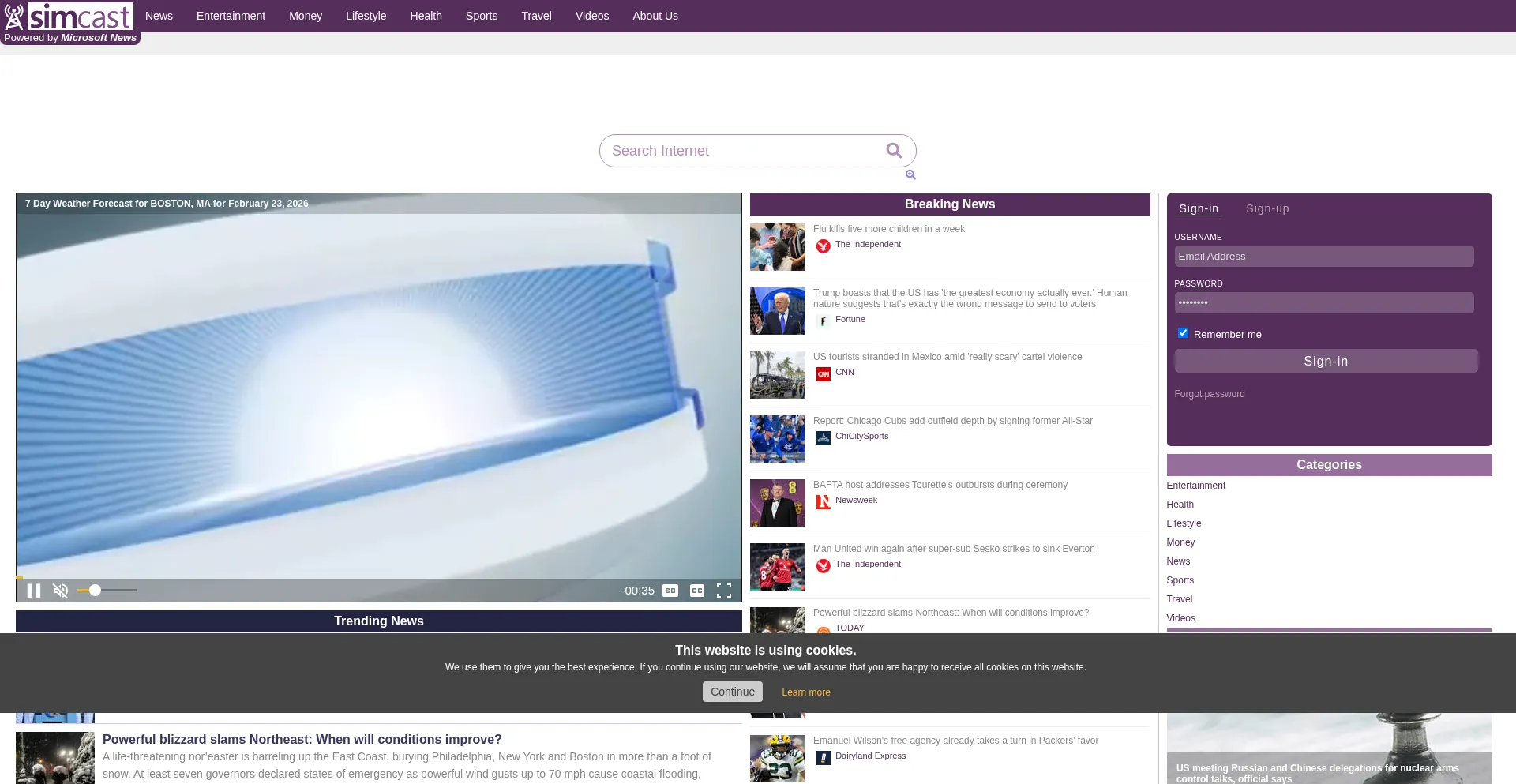Open Learn more about cookies
The height and width of the screenshot is (784, 1516).
[x=806, y=692]
